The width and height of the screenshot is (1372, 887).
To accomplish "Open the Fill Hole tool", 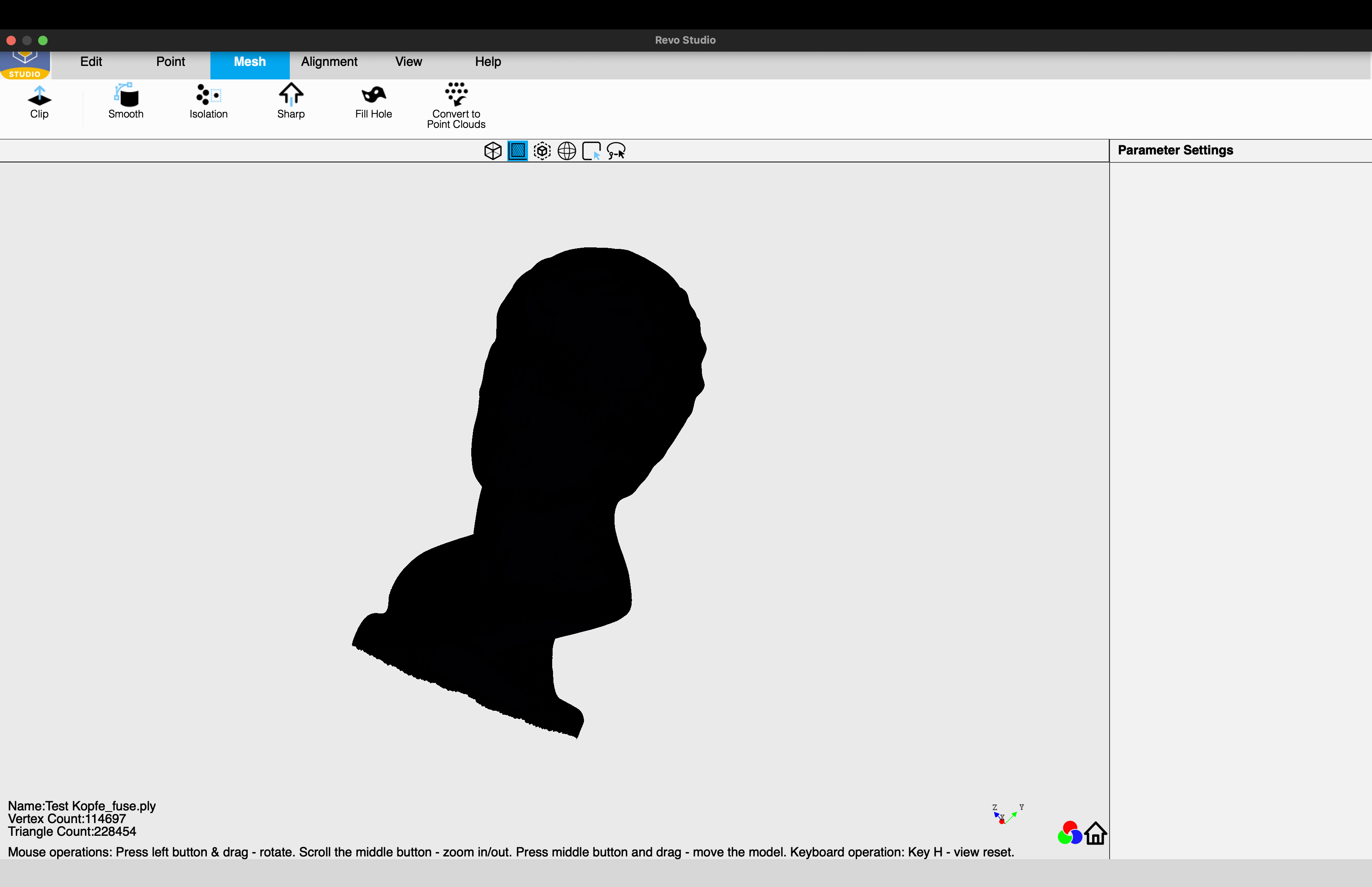I will pos(373,102).
